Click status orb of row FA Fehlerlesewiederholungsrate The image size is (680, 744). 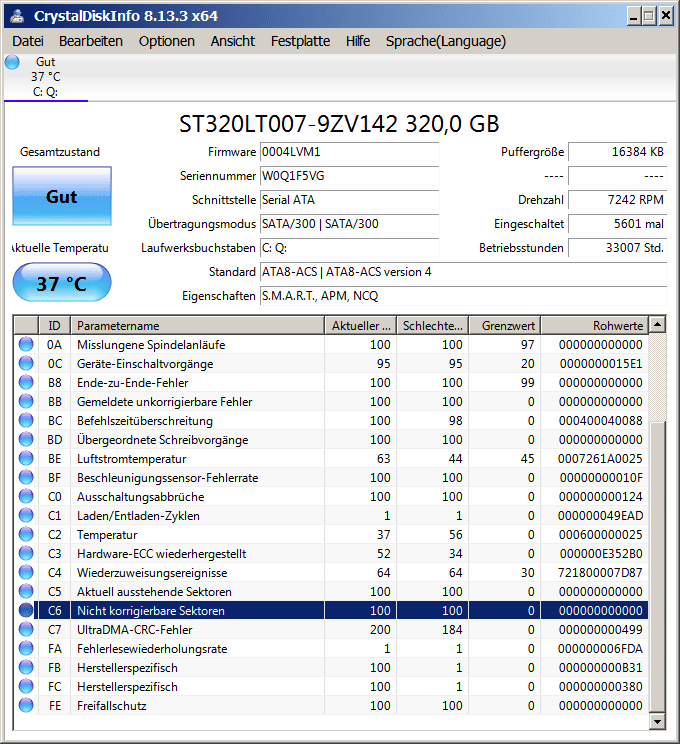pos(26,648)
